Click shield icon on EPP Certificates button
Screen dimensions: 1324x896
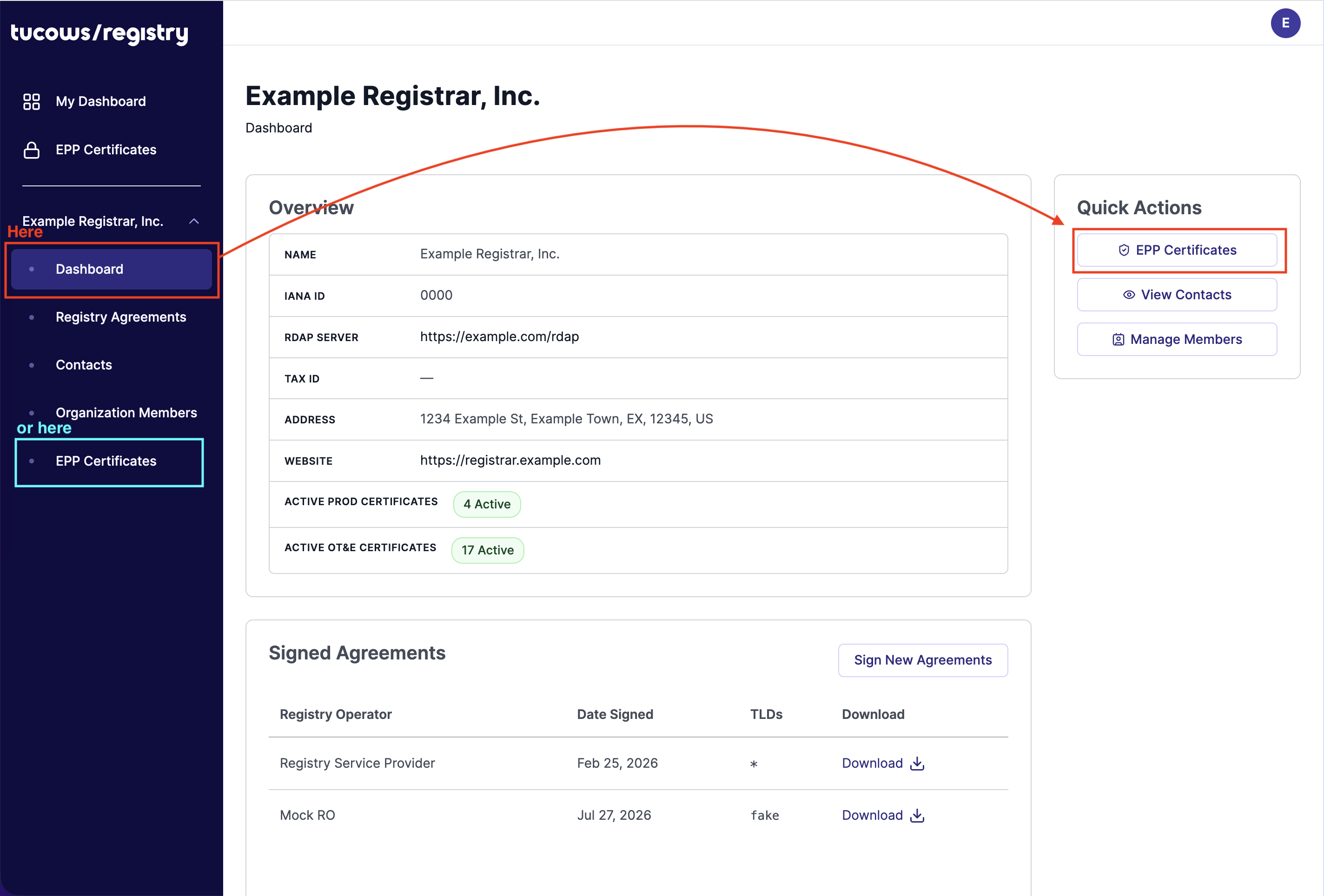click(1124, 250)
